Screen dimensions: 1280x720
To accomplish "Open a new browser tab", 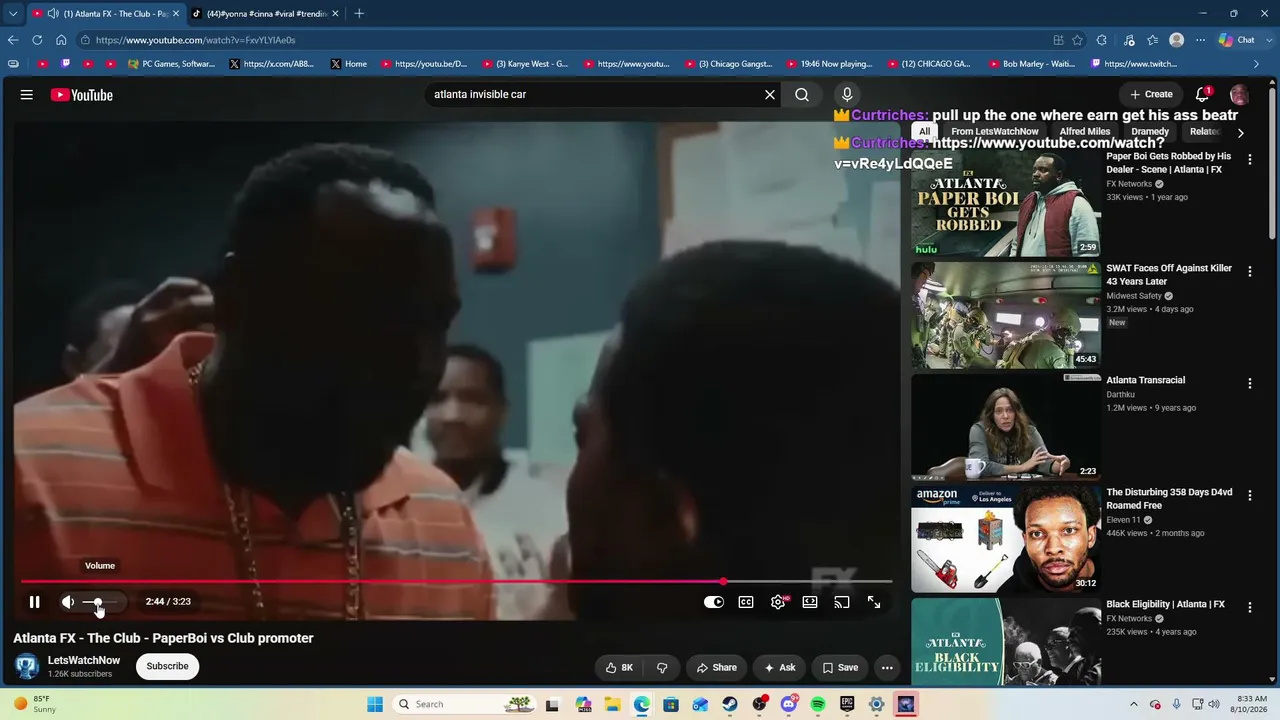I will pyautogui.click(x=359, y=14).
